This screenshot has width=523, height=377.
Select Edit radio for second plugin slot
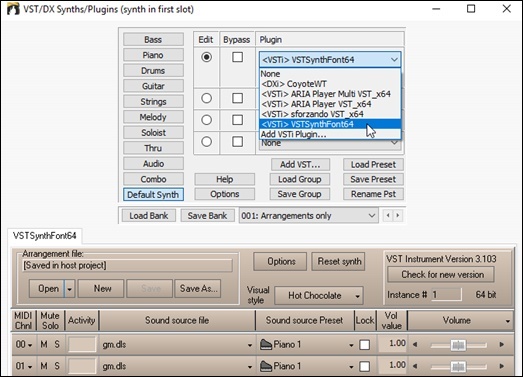(206, 98)
